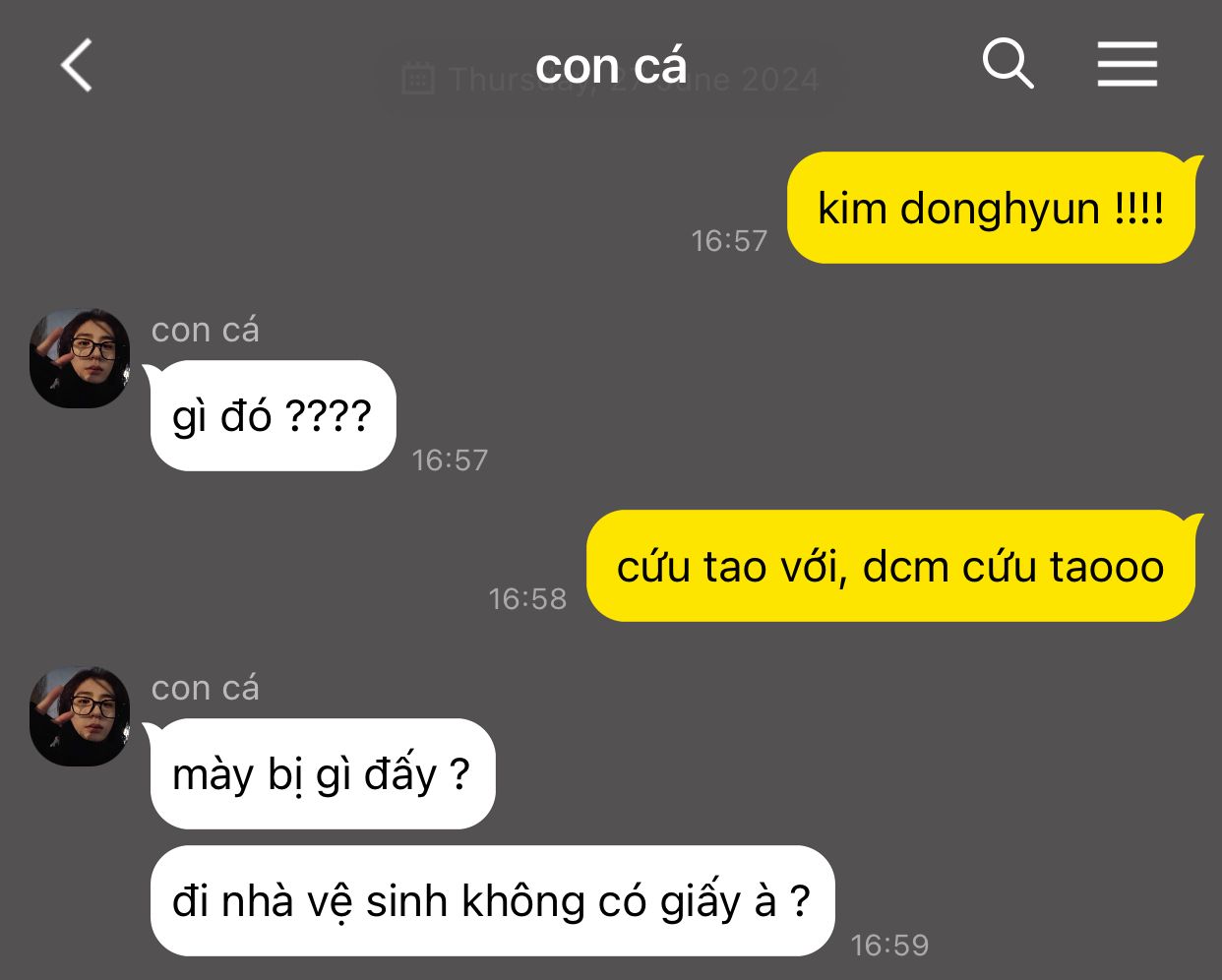The image size is (1222, 980).
Task: Tap the 16:57 timestamp by 'gì đó ????'
Action: 450,459
